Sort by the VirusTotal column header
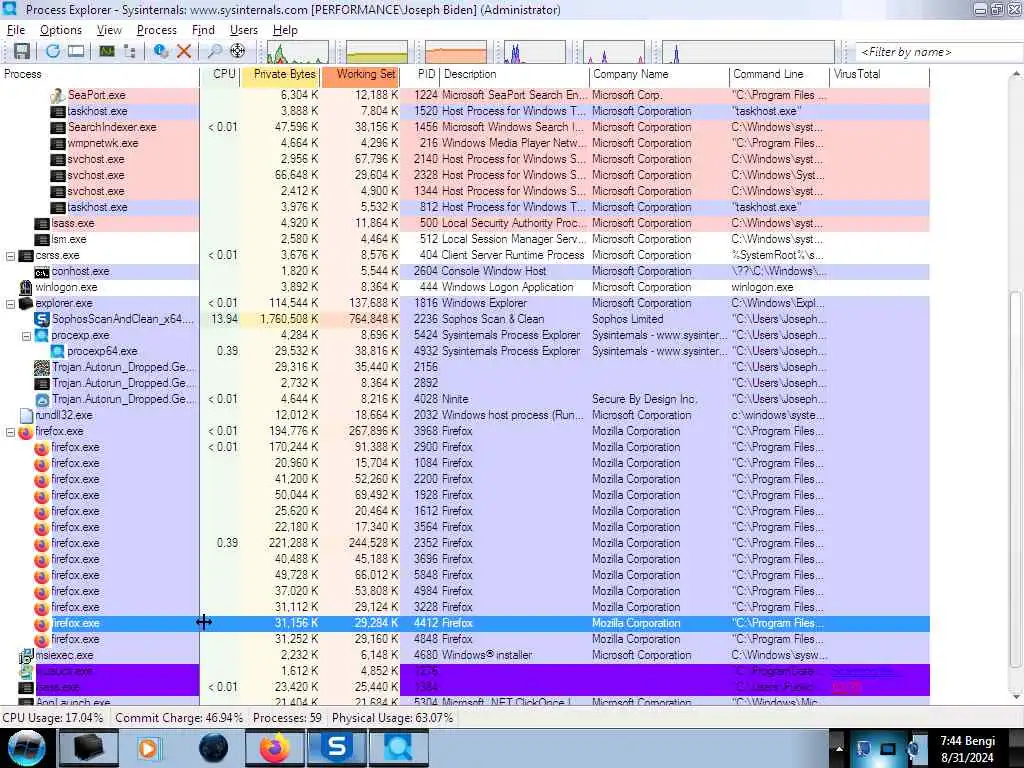The width and height of the screenshot is (1024, 768). pyautogui.click(x=880, y=74)
